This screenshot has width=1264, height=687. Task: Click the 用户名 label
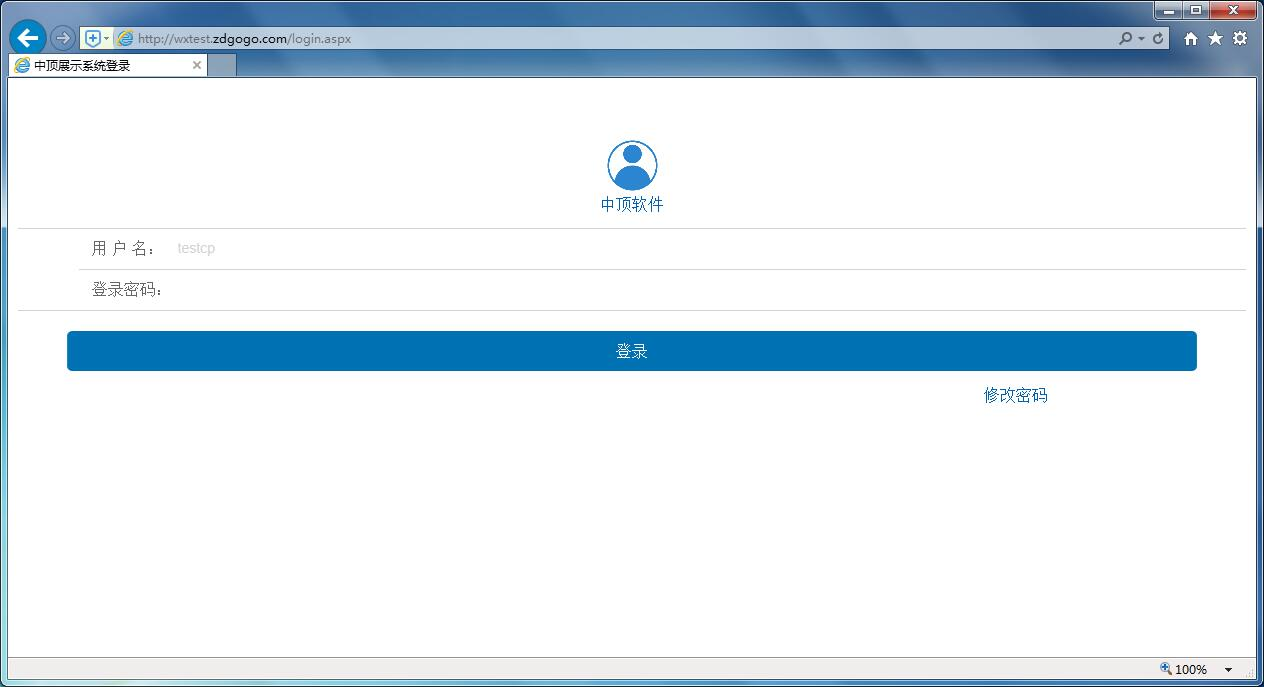[124, 248]
